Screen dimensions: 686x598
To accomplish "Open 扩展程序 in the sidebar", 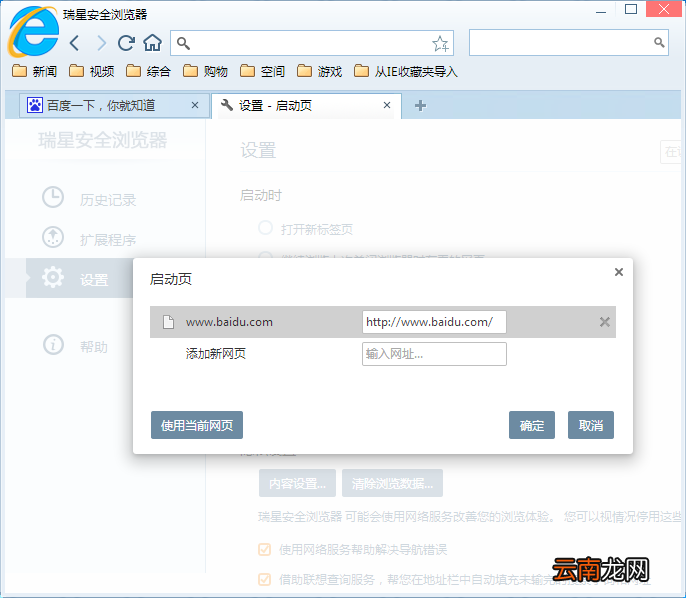I will tap(89, 239).
